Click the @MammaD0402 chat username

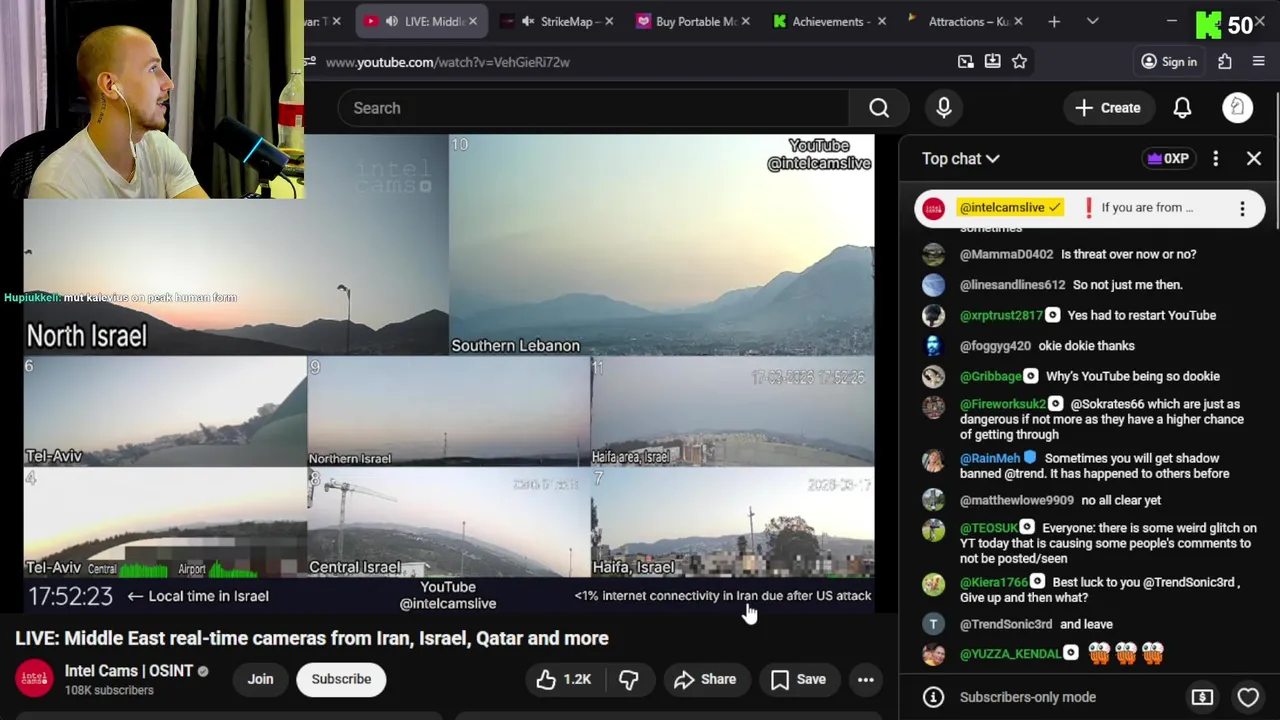point(1006,254)
